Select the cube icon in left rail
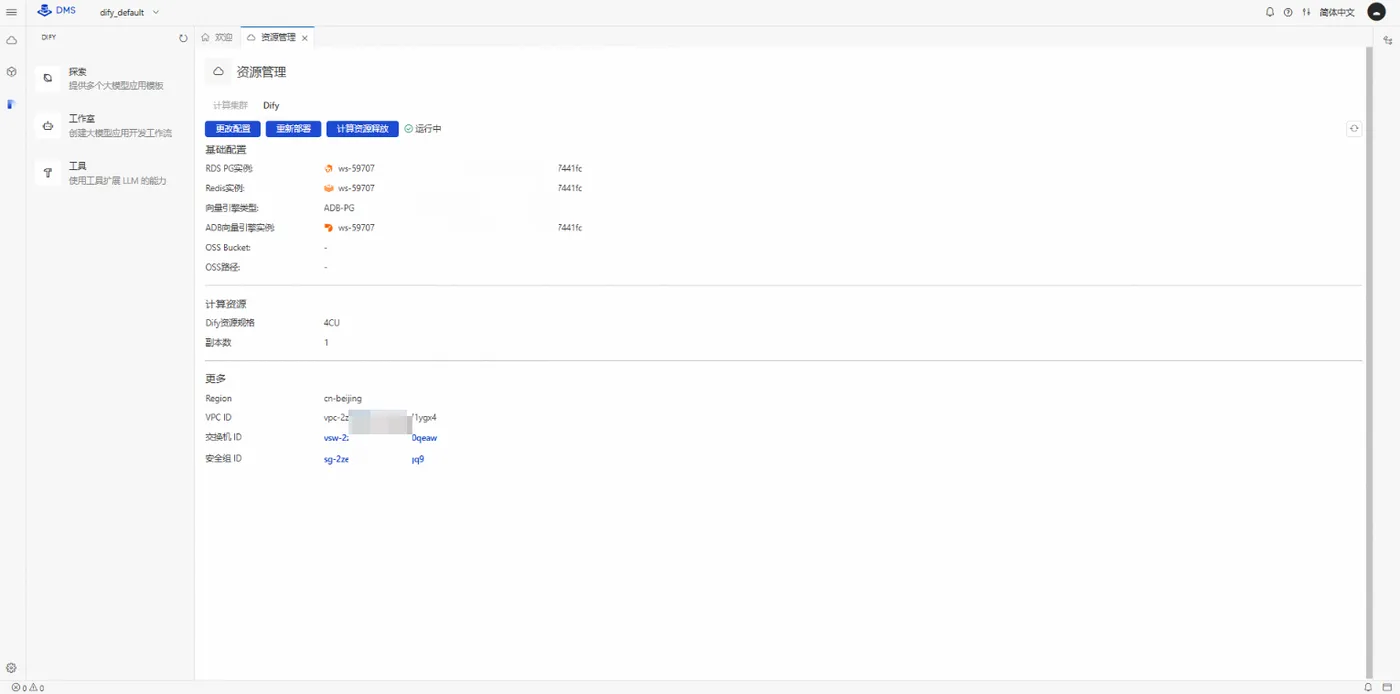 (12, 72)
